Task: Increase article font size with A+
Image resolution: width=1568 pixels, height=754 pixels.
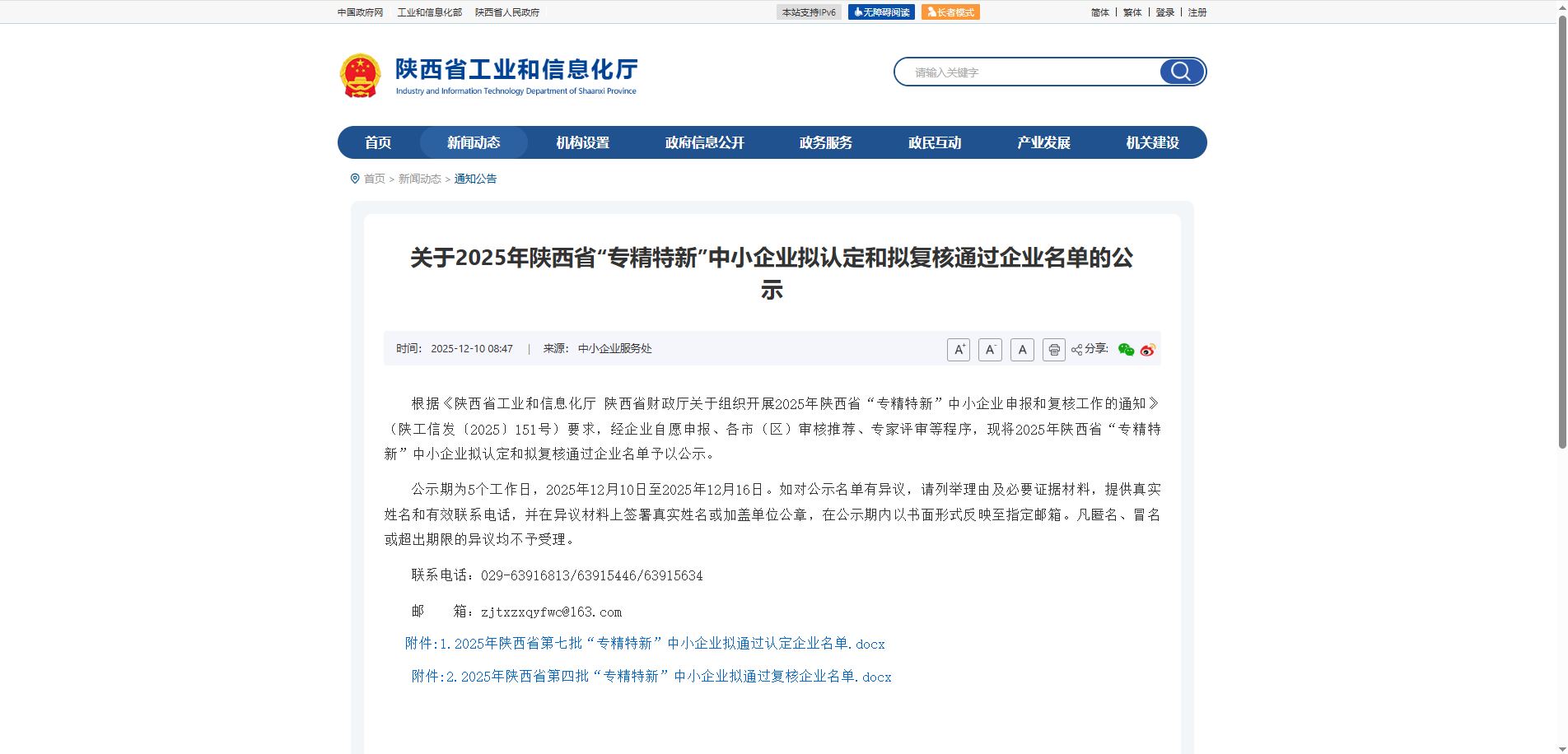Action: tap(959, 350)
